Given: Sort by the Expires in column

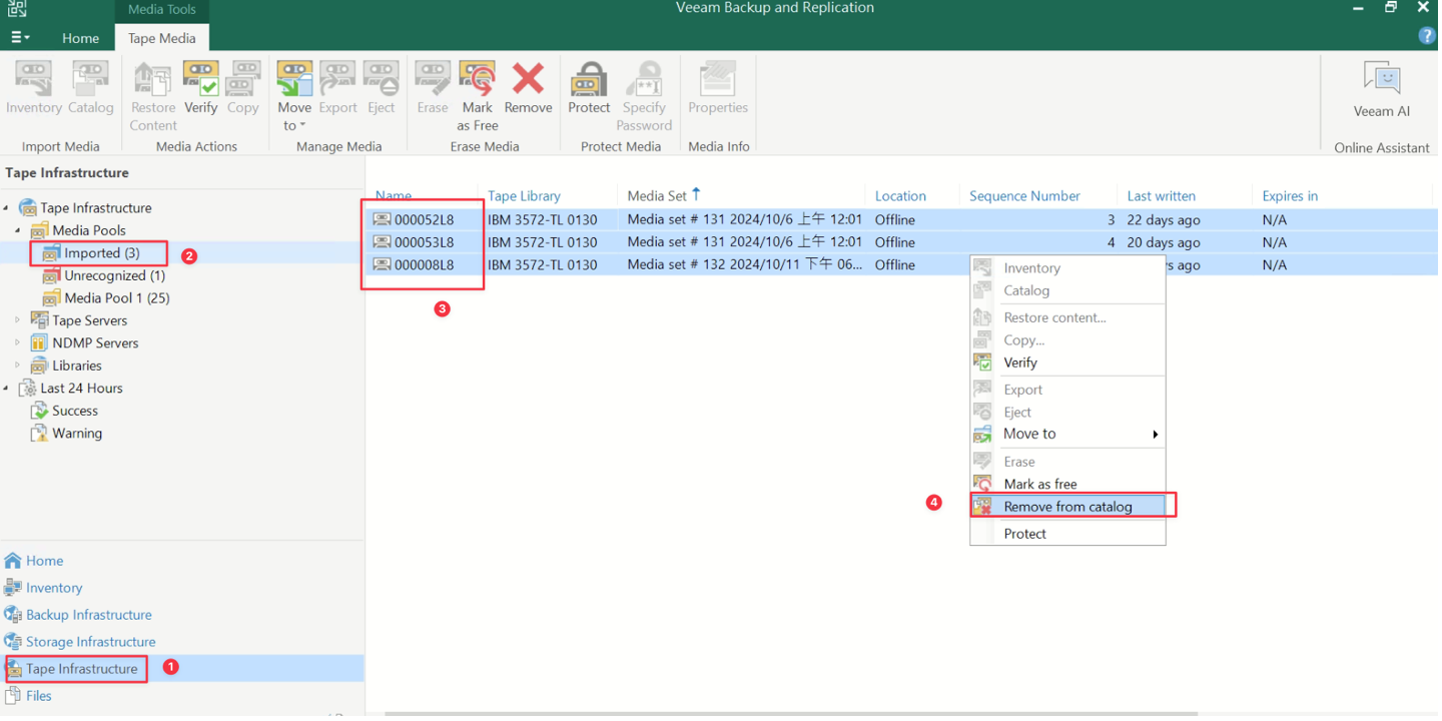Looking at the screenshot, I should (x=1290, y=196).
